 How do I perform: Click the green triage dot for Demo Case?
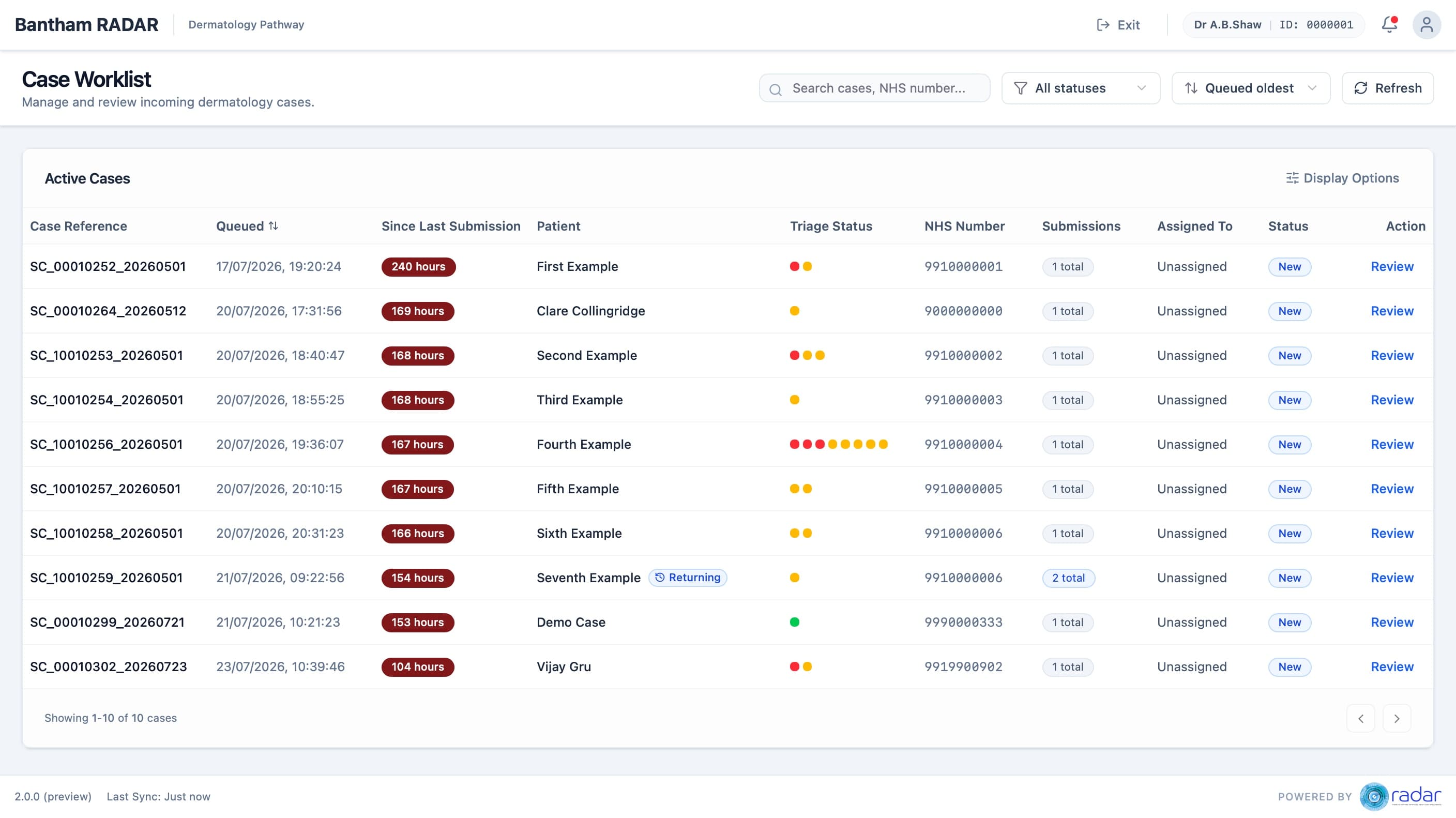coord(795,623)
